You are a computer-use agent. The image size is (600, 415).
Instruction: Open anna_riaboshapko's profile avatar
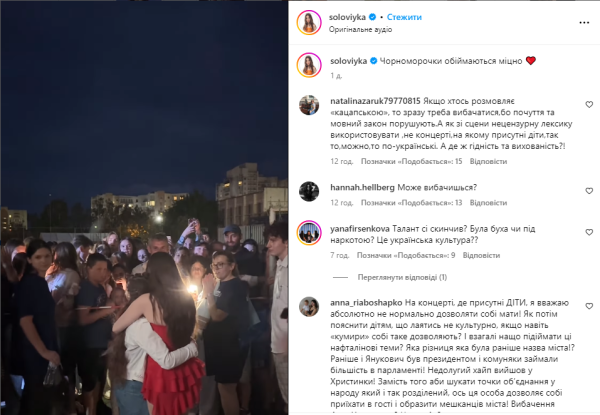click(309, 306)
